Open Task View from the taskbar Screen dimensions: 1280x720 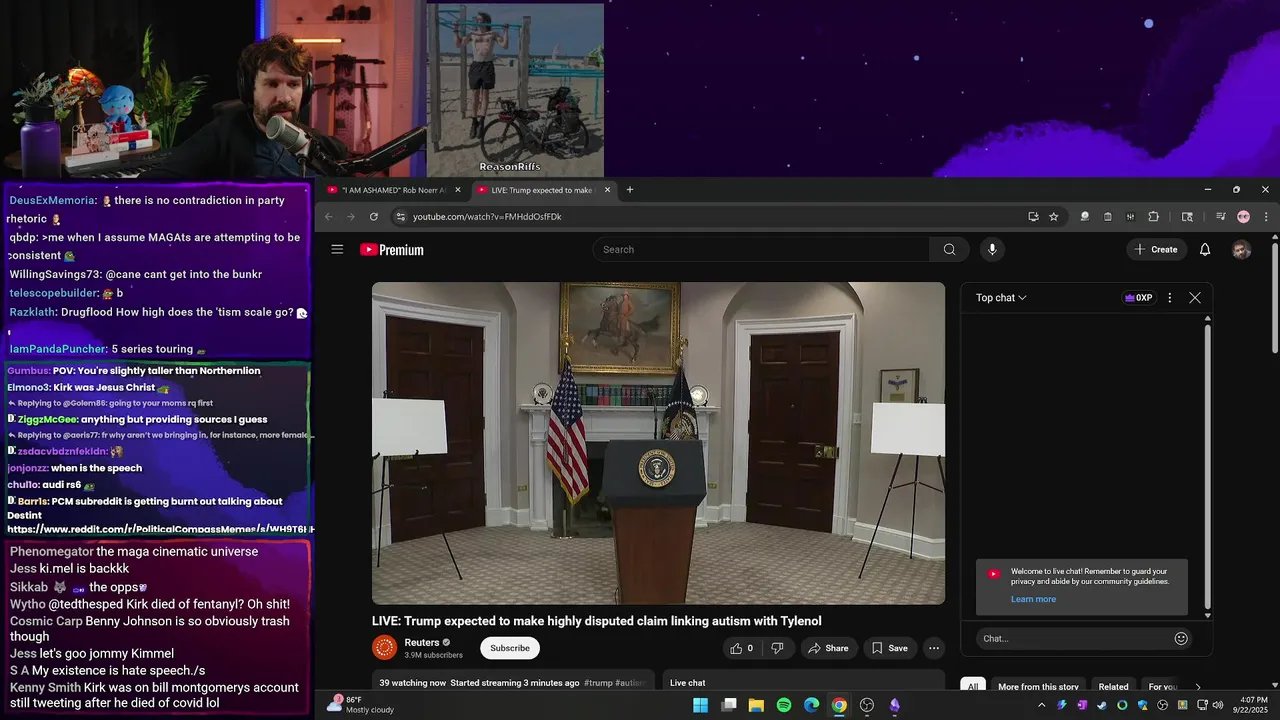[729, 705]
